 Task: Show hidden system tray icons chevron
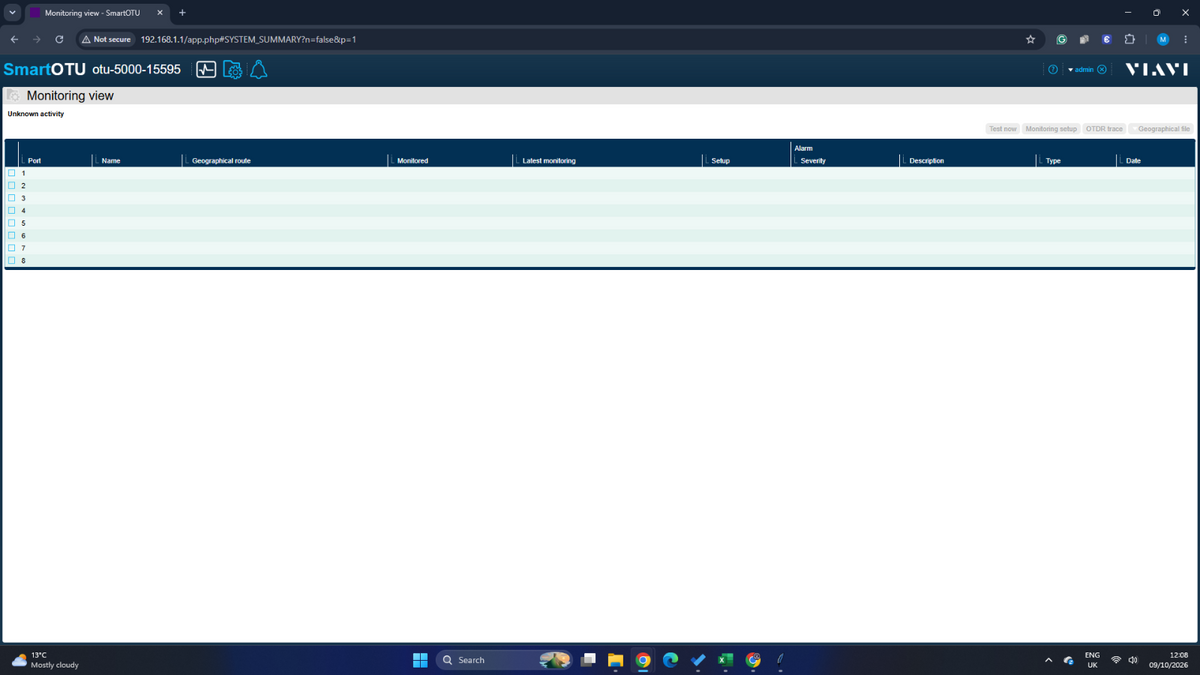click(x=1048, y=660)
